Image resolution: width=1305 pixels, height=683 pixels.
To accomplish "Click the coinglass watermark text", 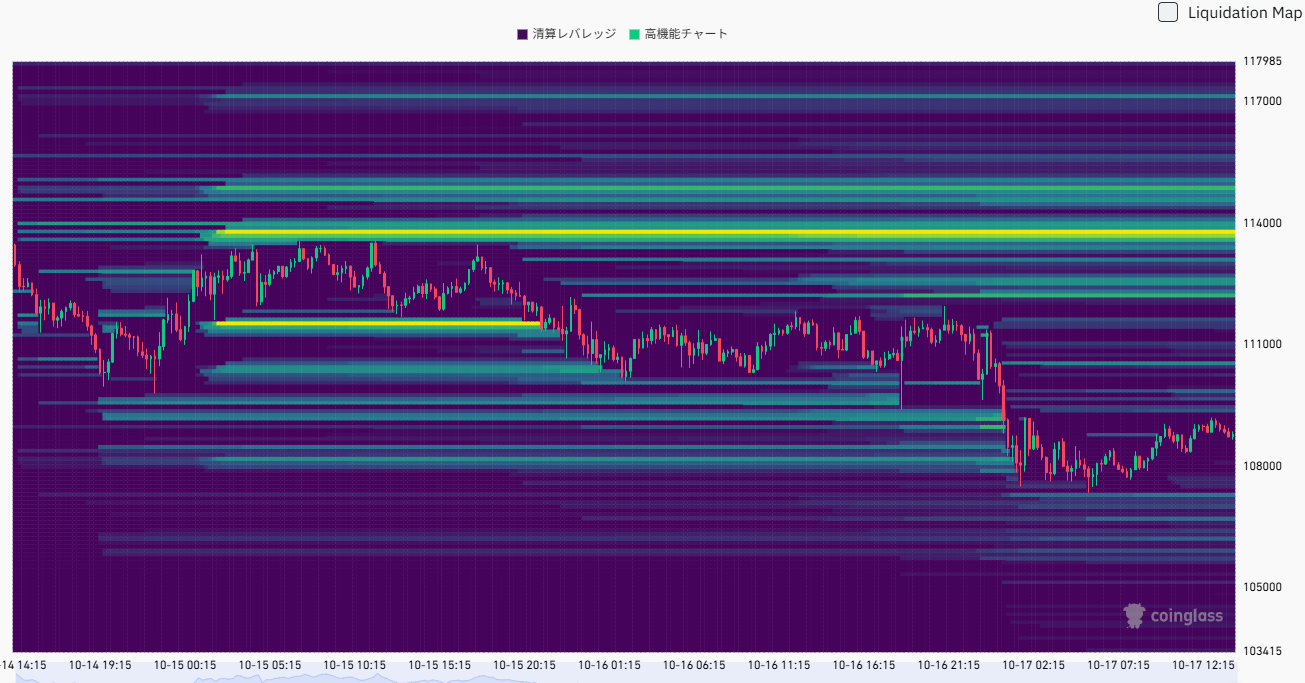I will pyautogui.click(x=1186, y=616).
